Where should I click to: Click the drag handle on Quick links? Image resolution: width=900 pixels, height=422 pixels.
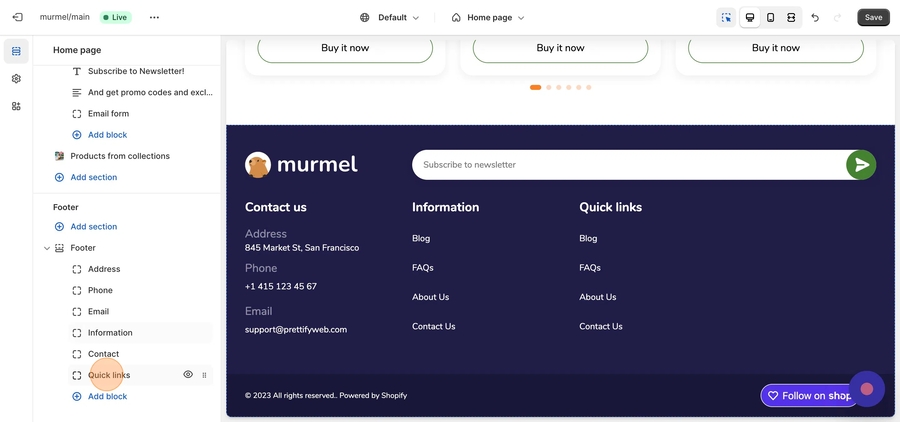204,376
